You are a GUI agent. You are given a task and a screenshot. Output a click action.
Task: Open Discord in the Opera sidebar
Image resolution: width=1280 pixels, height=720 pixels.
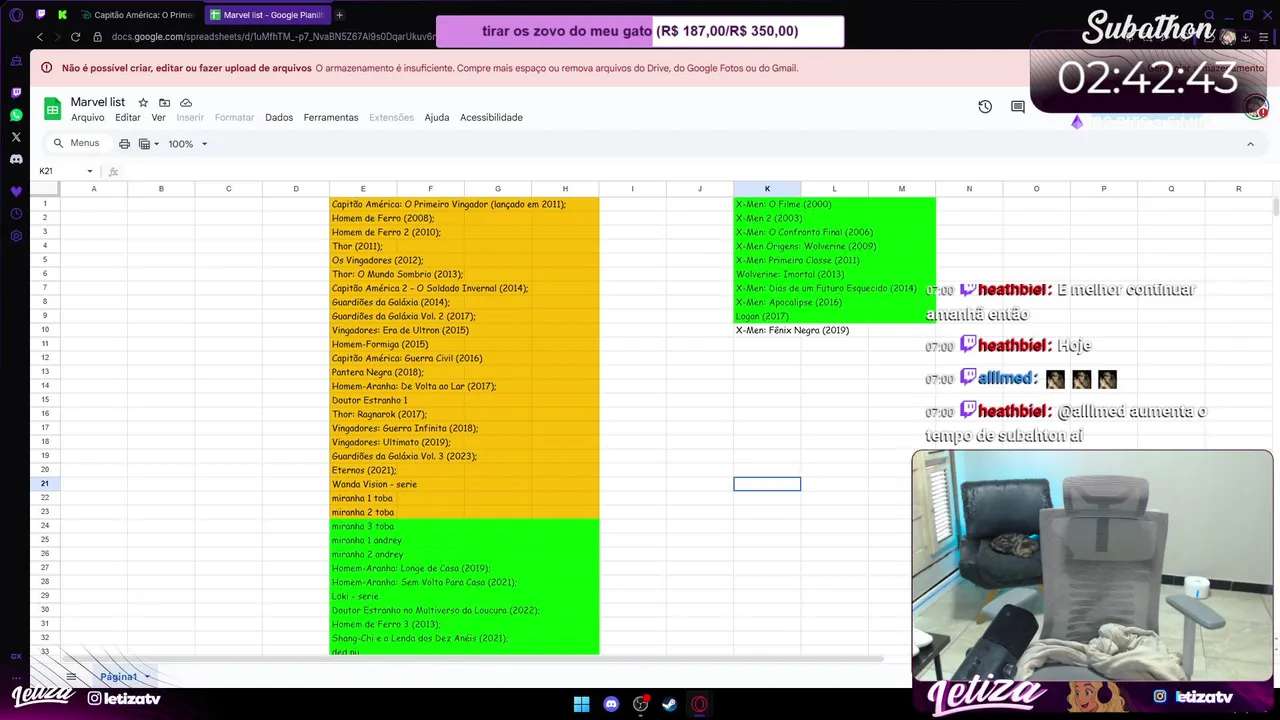[16, 159]
